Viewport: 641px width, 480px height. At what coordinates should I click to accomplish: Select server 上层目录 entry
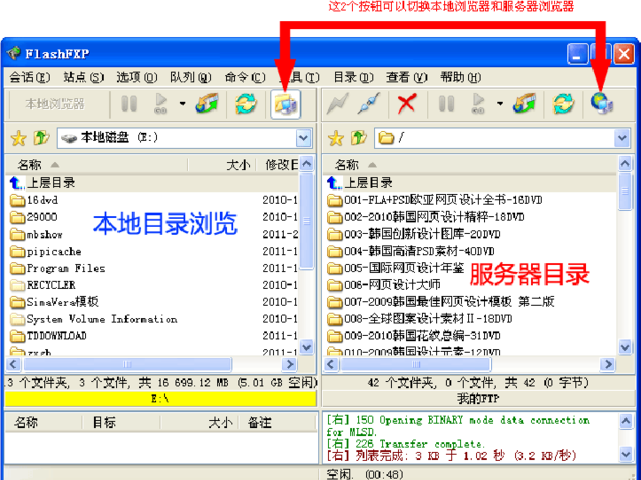(x=360, y=183)
